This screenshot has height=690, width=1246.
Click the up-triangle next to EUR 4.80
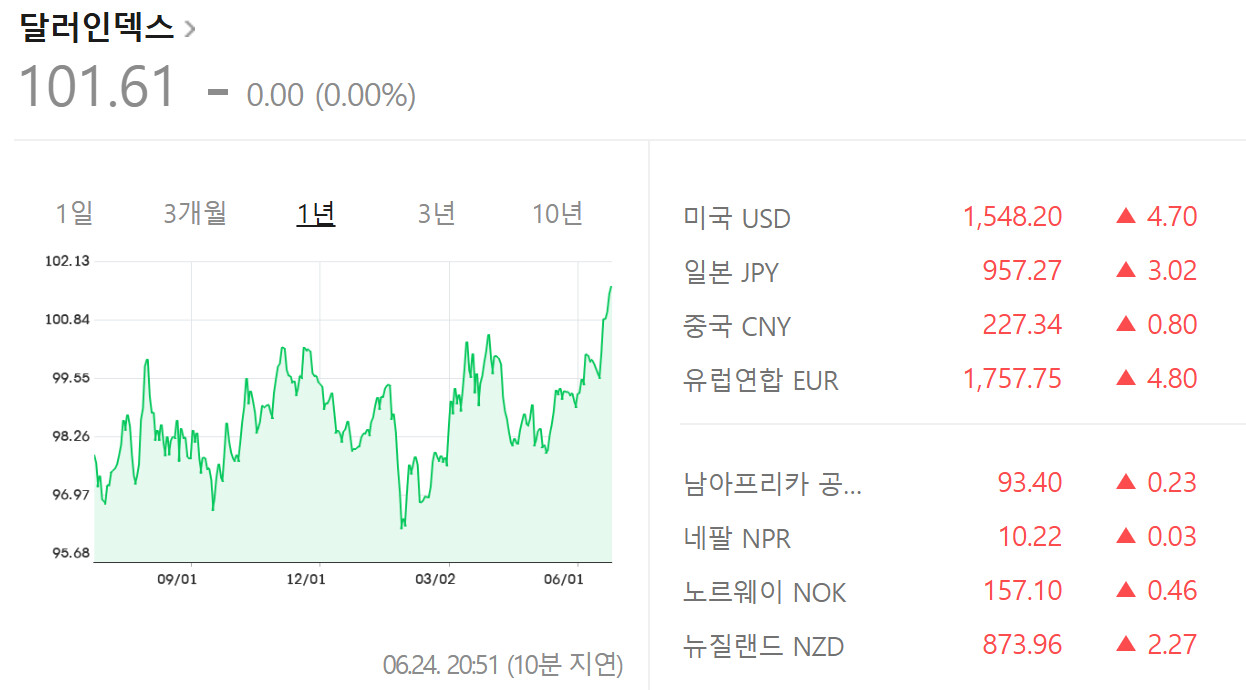[1126, 378]
